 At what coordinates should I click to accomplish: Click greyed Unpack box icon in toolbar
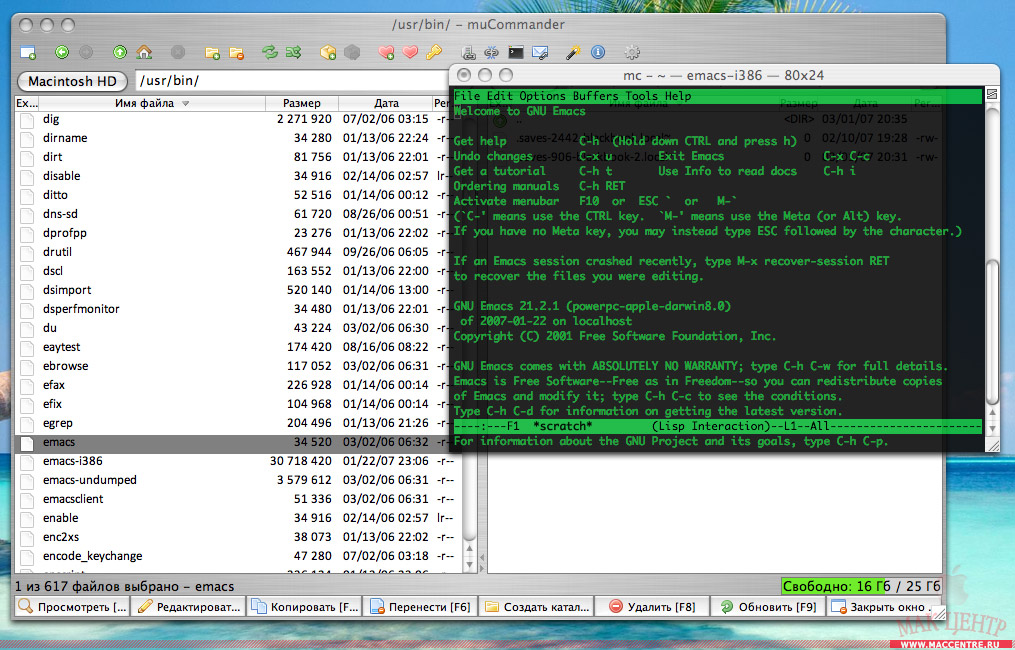[352, 52]
